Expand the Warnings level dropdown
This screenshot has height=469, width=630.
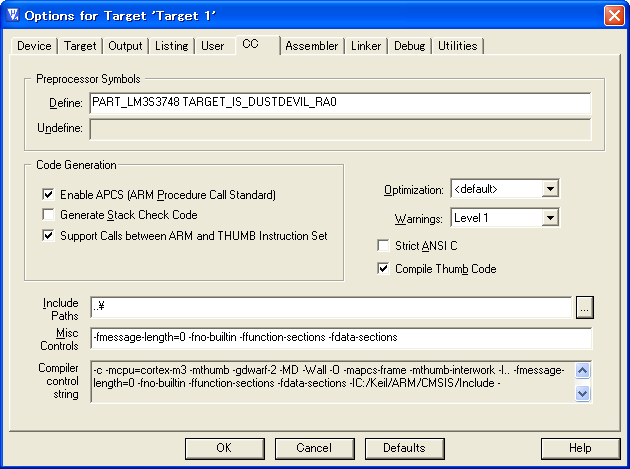[x=550, y=218]
